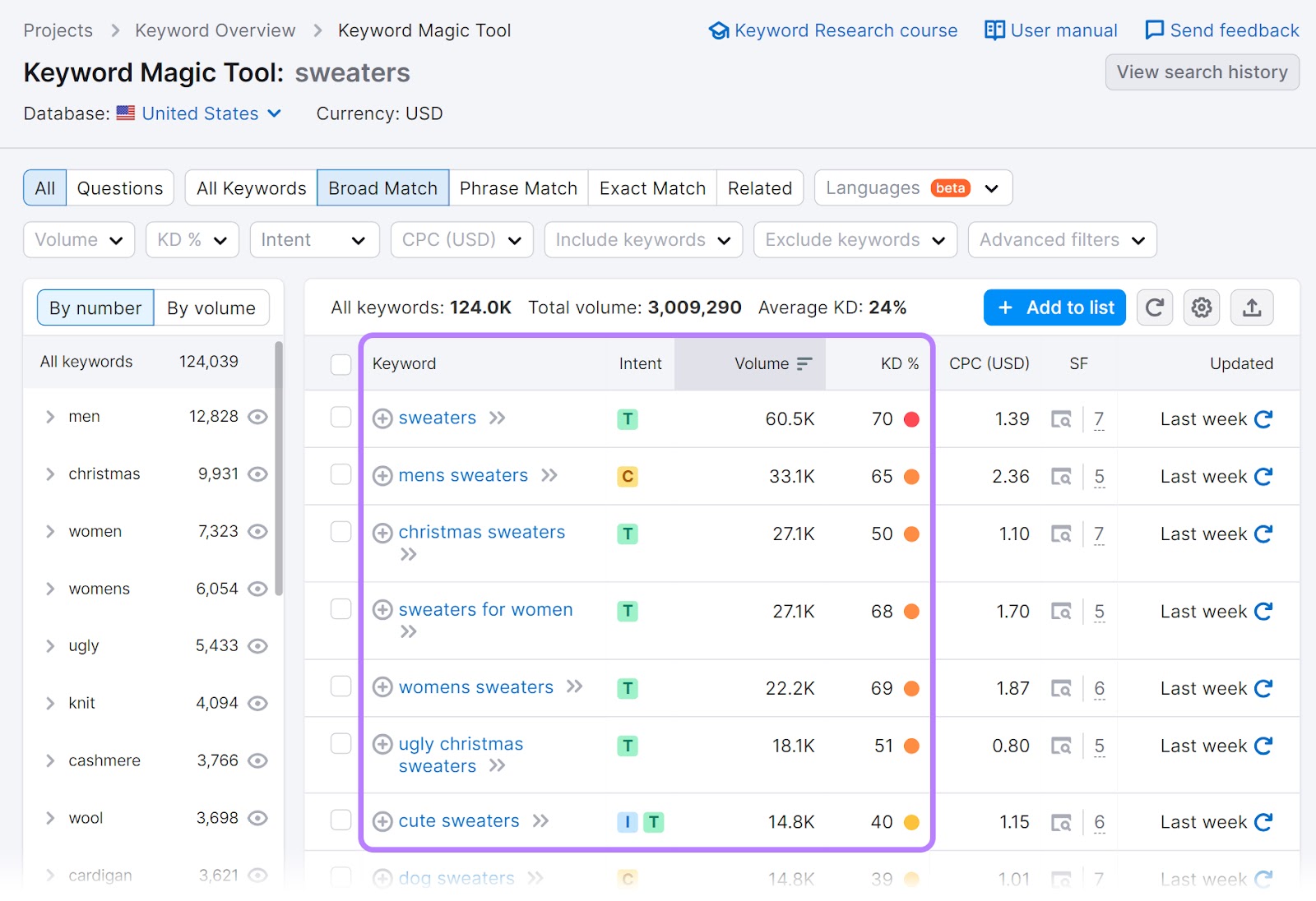This screenshot has height=901, width=1316.
Task: Export keywords using the upload icon
Action: click(x=1252, y=307)
